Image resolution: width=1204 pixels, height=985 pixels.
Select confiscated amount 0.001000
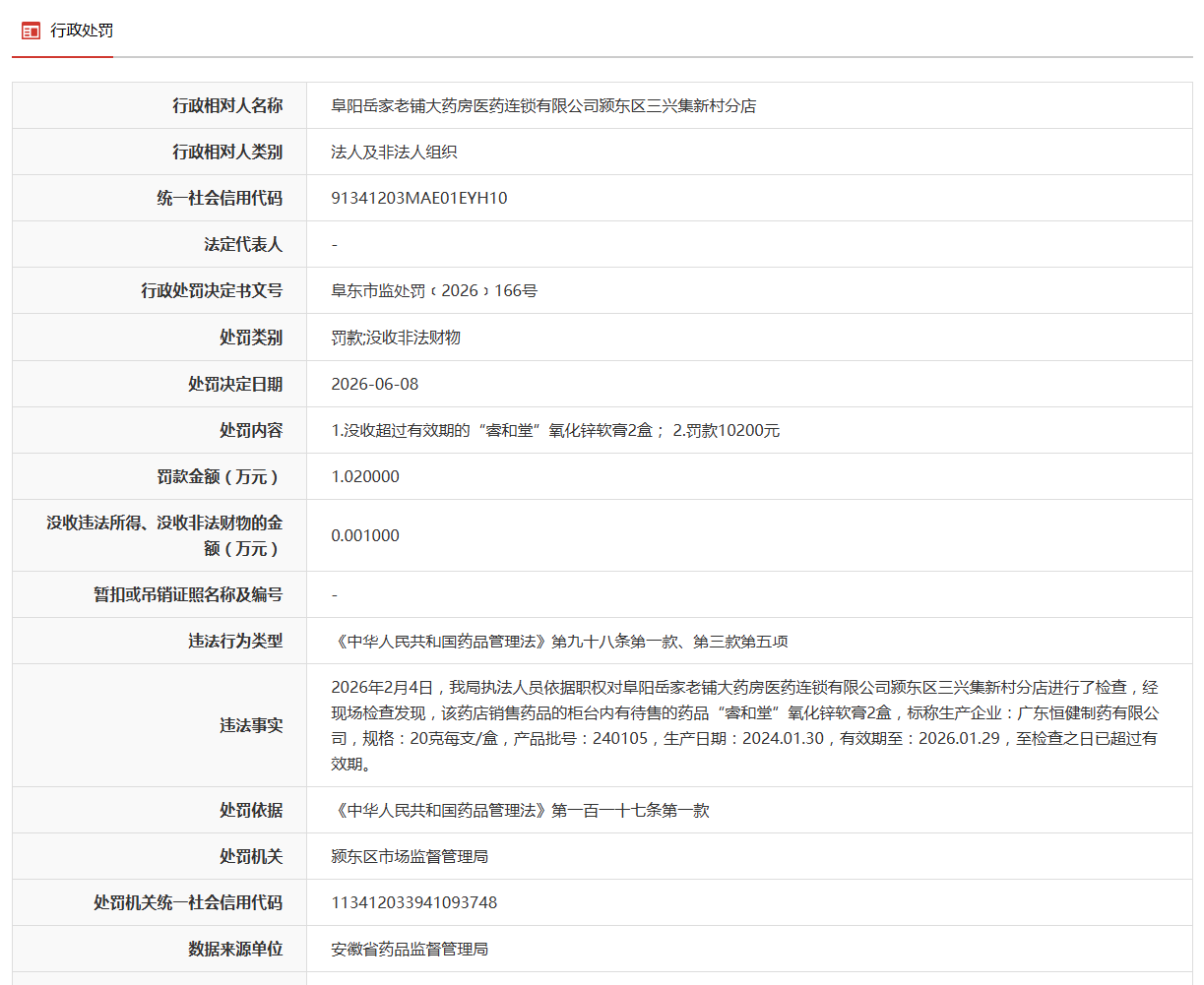(x=365, y=536)
